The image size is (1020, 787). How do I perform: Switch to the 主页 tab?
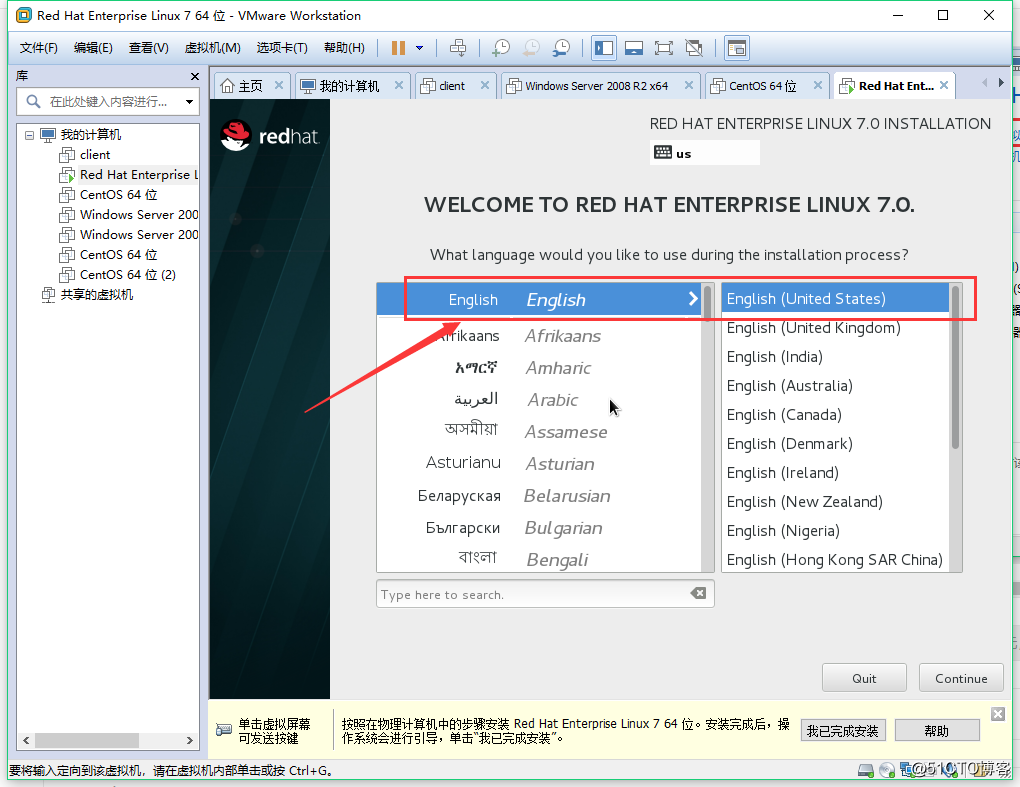(242, 86)
